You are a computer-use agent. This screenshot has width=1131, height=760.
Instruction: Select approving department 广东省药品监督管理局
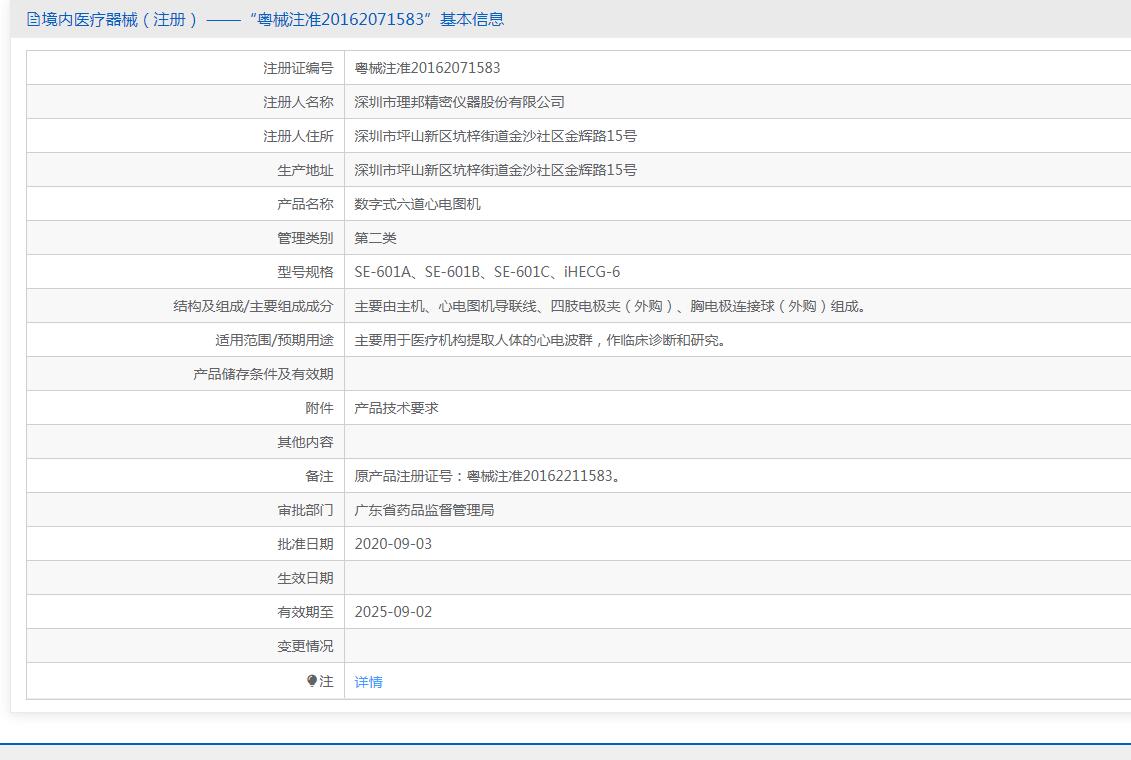(x=424, y=510)
